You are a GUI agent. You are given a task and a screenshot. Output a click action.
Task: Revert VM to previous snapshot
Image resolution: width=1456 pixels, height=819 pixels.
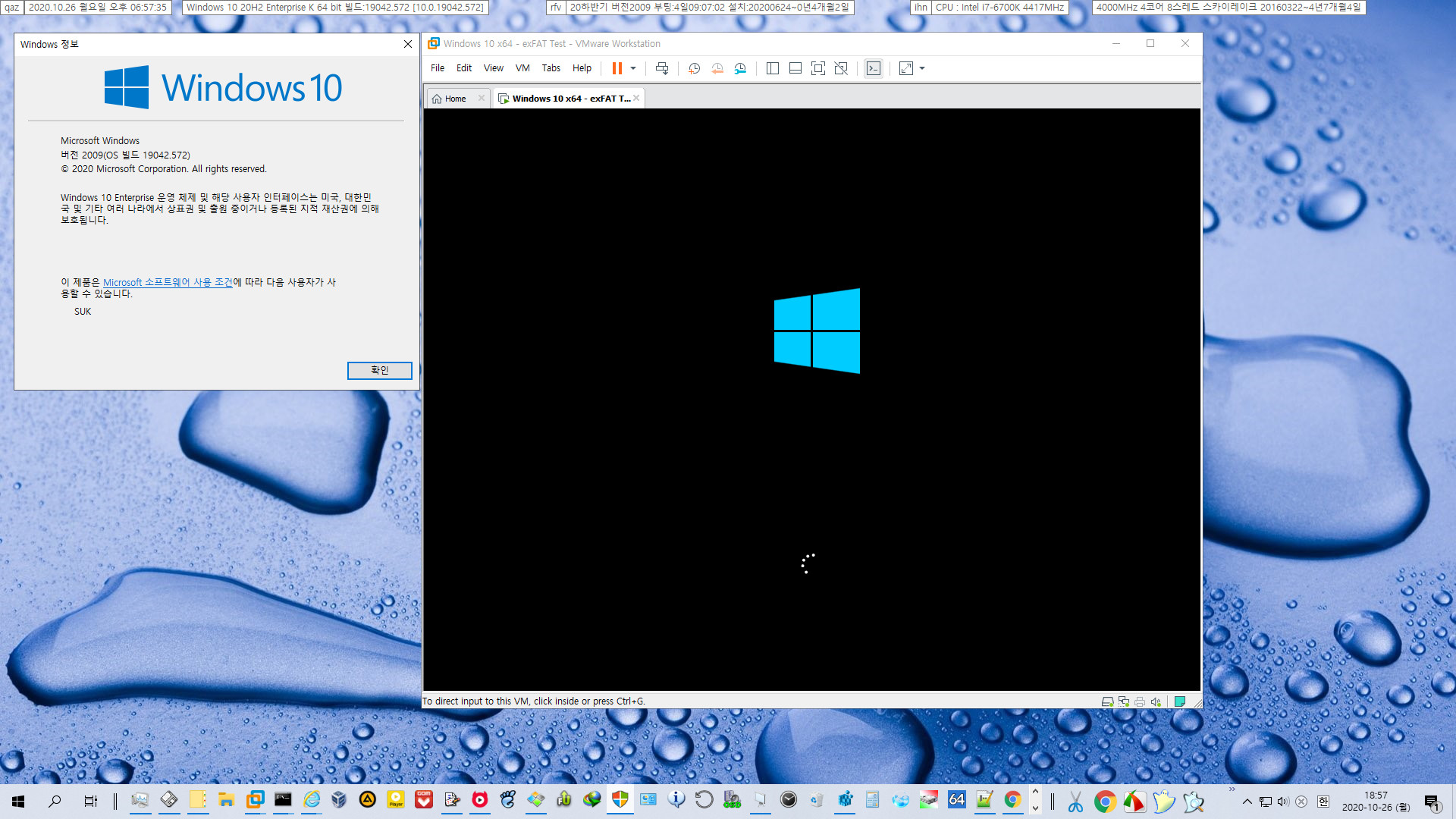point(717,68)
